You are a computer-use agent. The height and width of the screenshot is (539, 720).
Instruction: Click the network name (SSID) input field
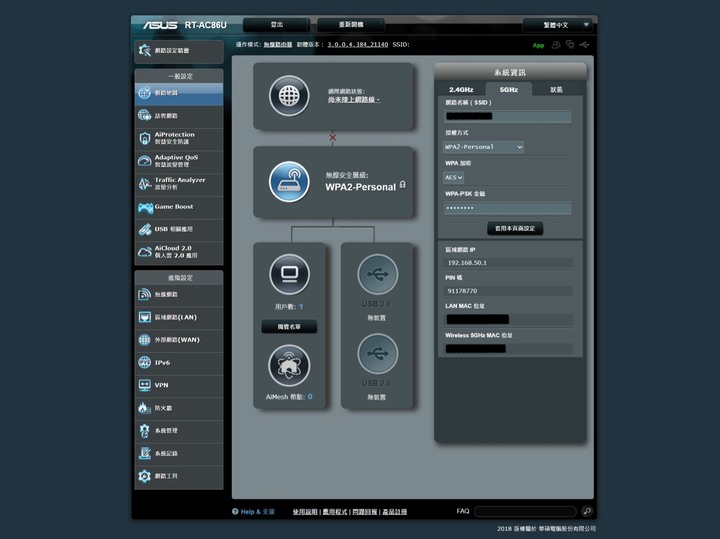coord(508,117)
